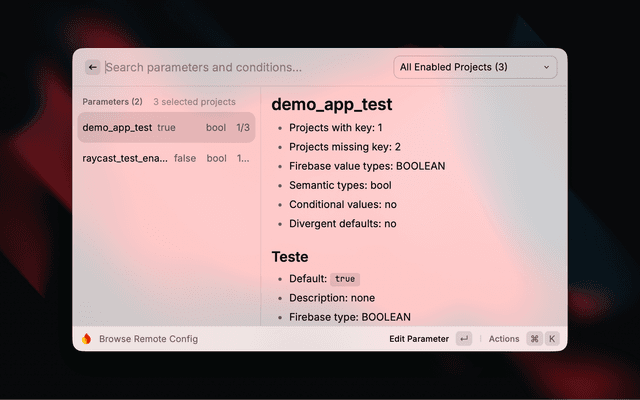Image resolution: width=640 pixels, height=400 pixels.
Task: Select the demo_app_test parameter row
Action: (166, 127)
